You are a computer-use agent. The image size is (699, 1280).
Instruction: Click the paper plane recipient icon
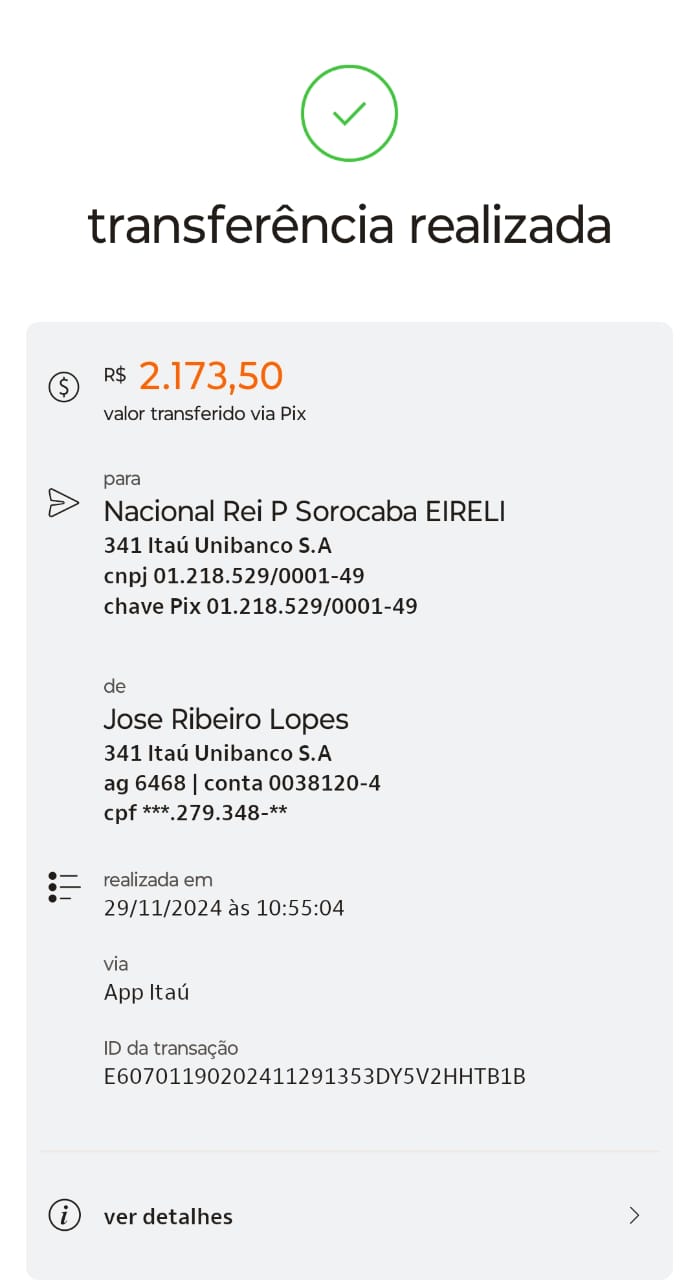(63, 503)
